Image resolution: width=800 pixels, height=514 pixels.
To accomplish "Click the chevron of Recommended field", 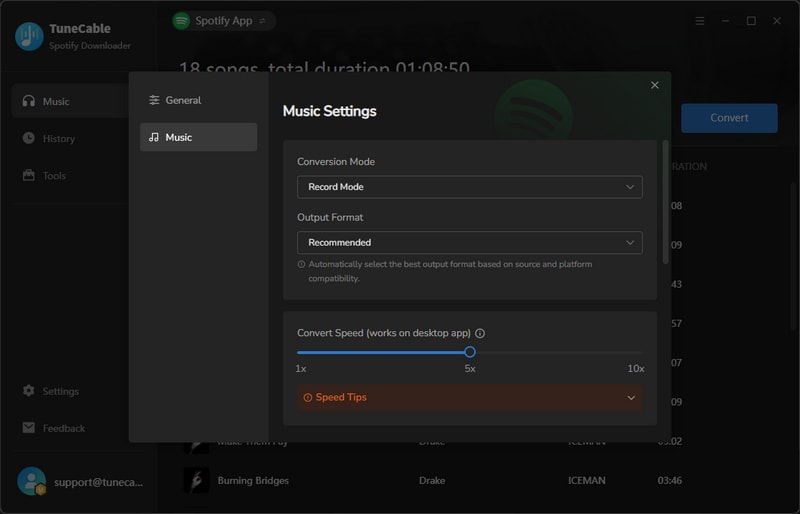I will point(630,242).
